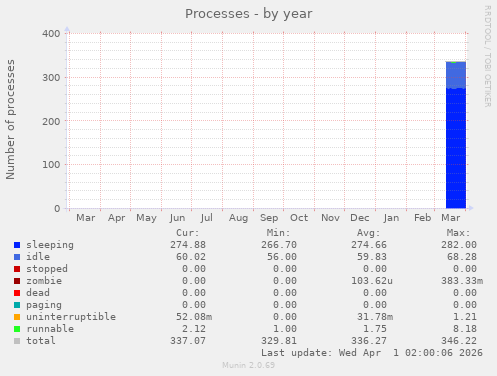Image resolution: width=497 pixels, height=376 pixels.
Task: Click the runnable legend green swatch
Action: pos(17,329)
